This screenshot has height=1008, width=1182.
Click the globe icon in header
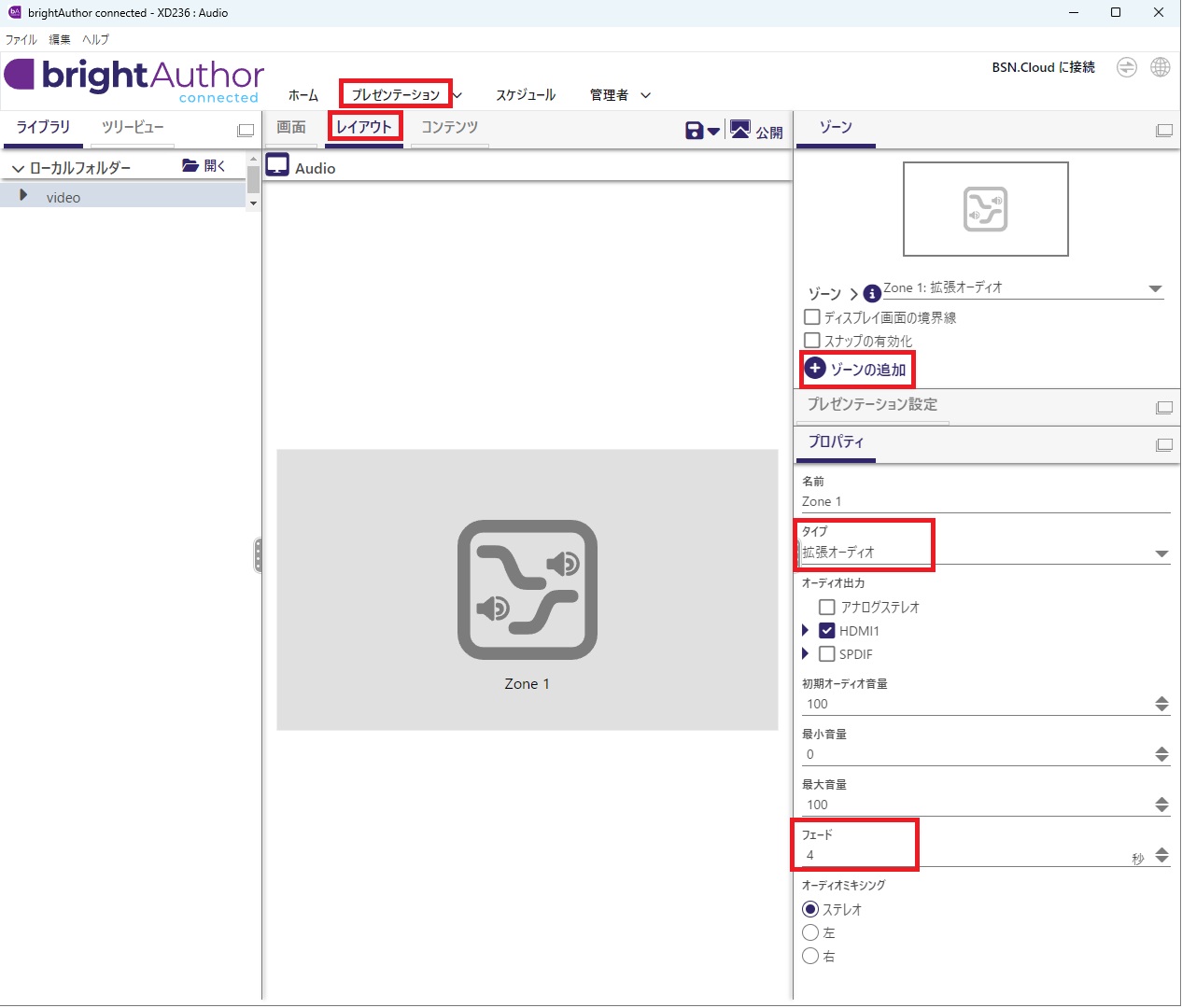pyautogui.click(x=1161, y=67)
